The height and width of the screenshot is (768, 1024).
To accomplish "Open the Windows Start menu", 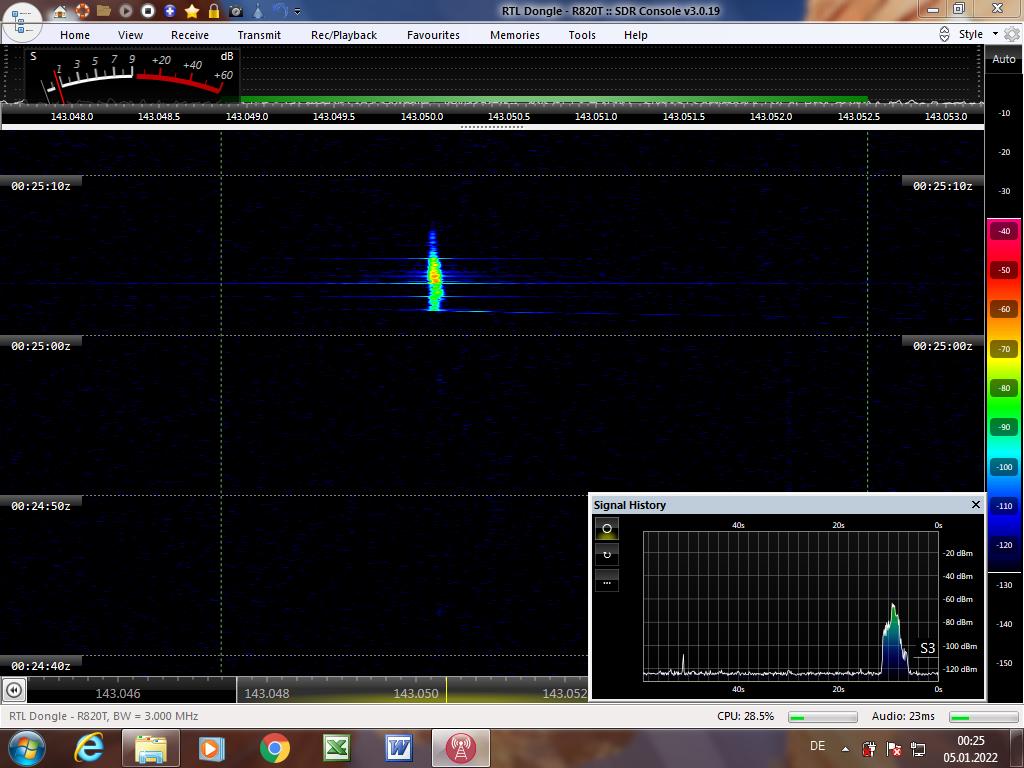I will 27,748.
